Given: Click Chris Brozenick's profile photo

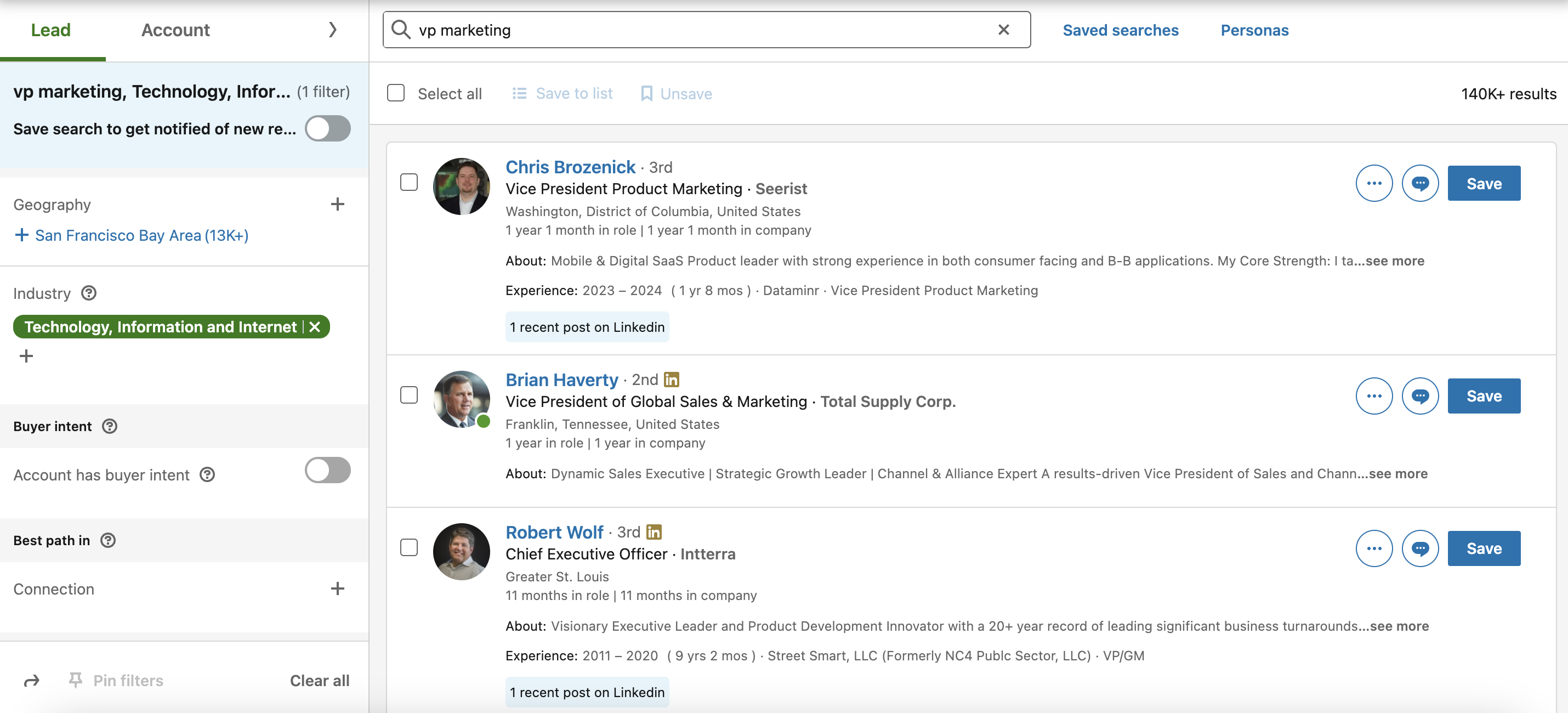Looking at the screenshot, I should coord(462,186).
